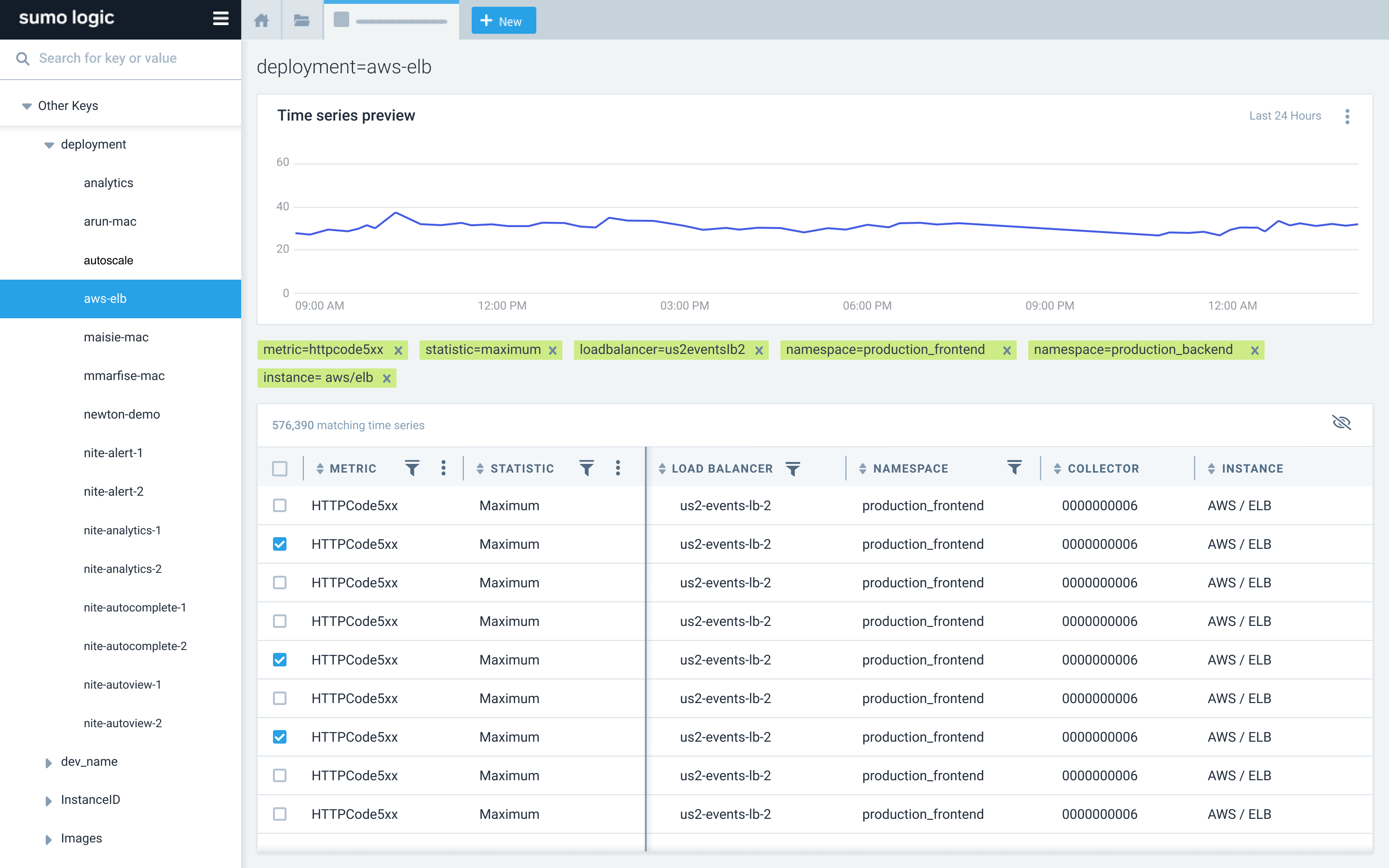Image resolution: width=1389 pixels, height=868 pixels.
Task: Open the folder library tab icon
Action: 302,21
